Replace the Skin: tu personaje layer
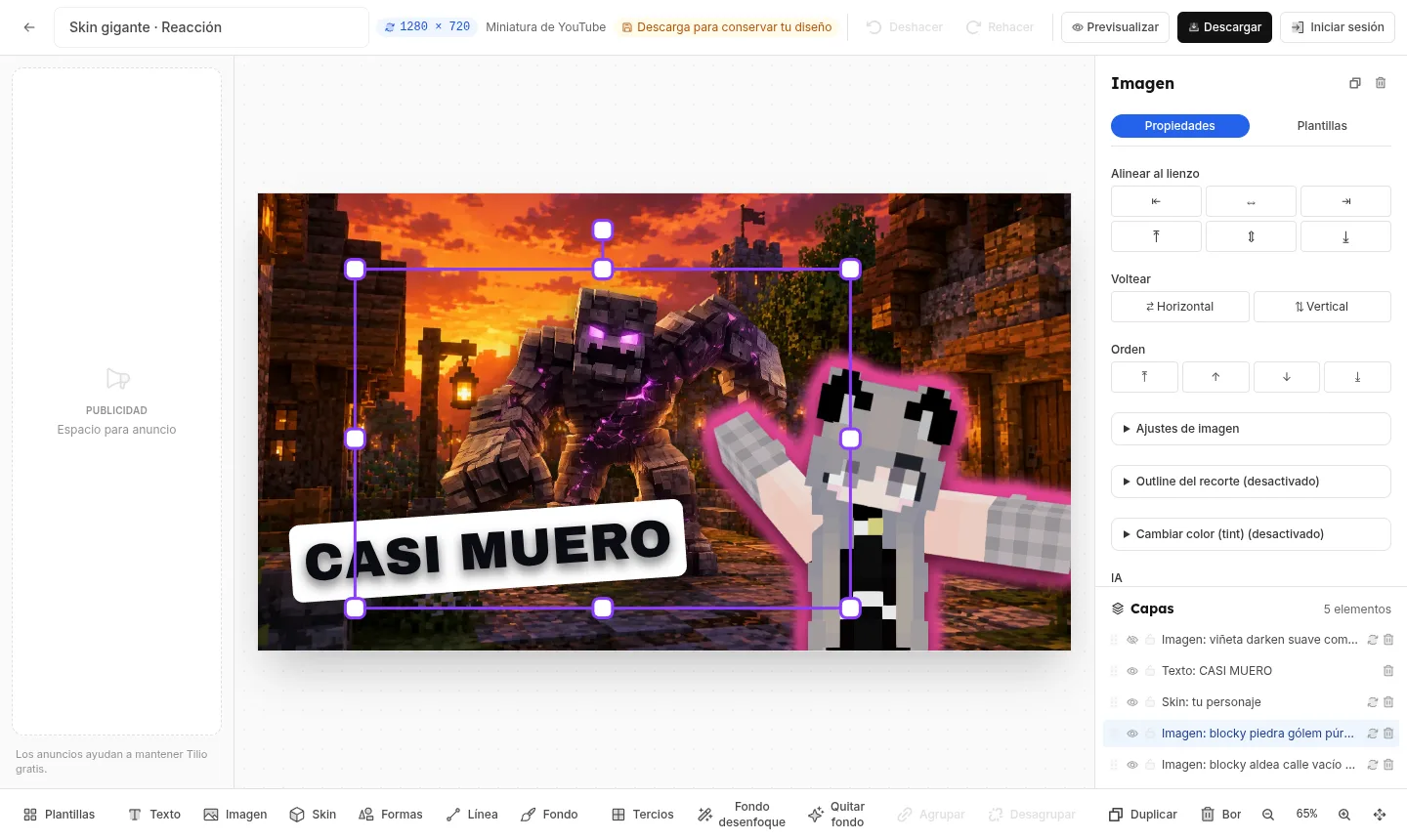The height and width of the screenshot is (840, 1407). click(x=1372, y=702)
